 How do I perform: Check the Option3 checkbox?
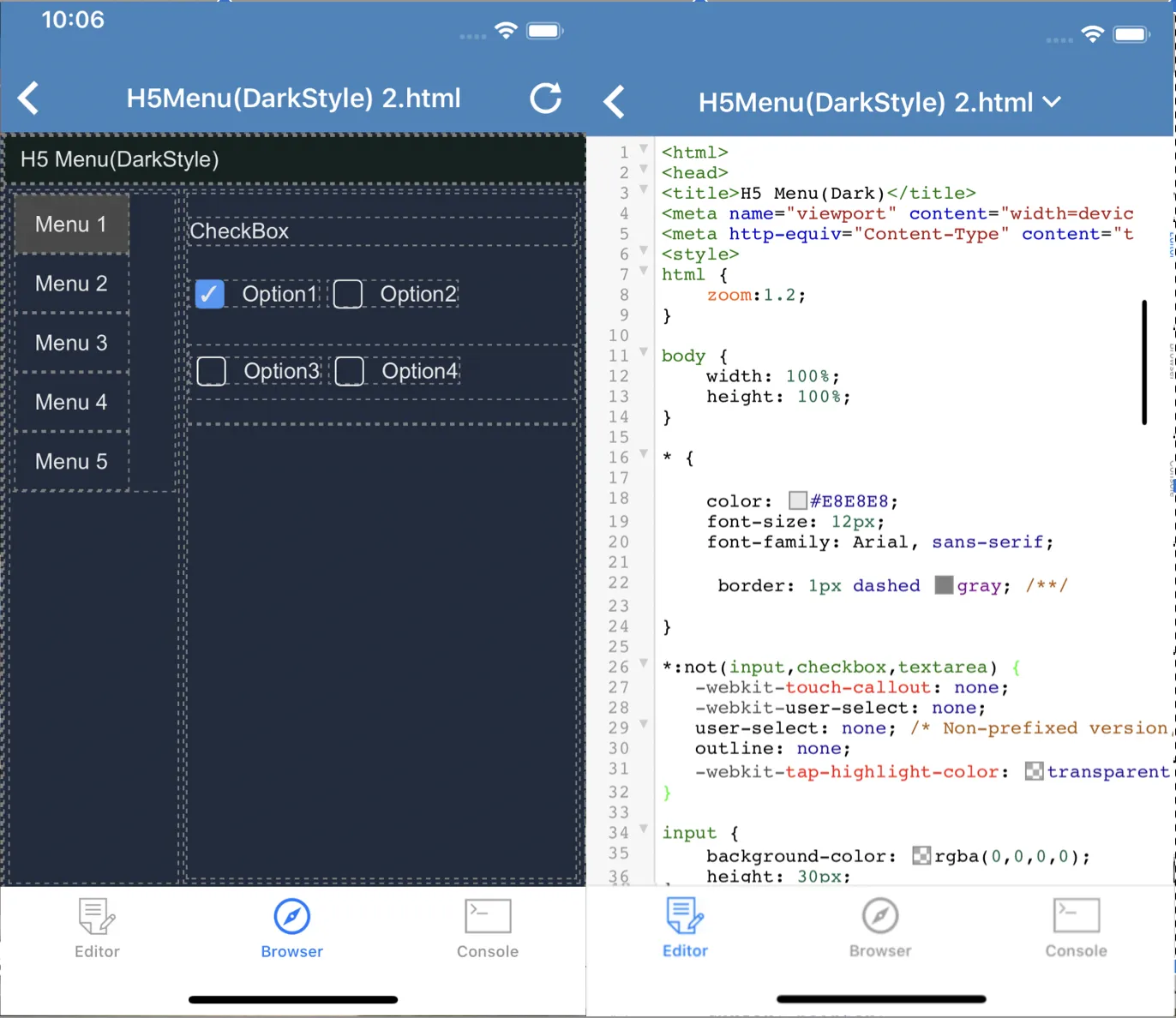click(212, 371)
